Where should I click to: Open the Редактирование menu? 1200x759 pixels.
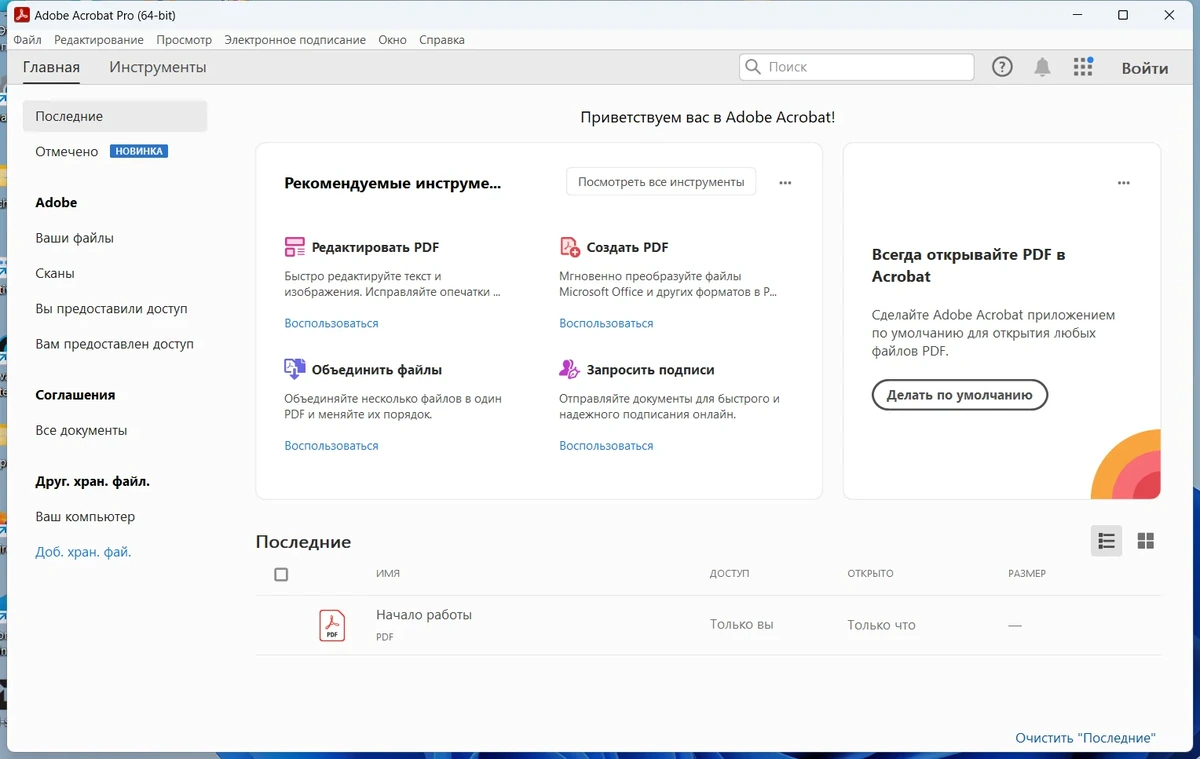(99, 40)
